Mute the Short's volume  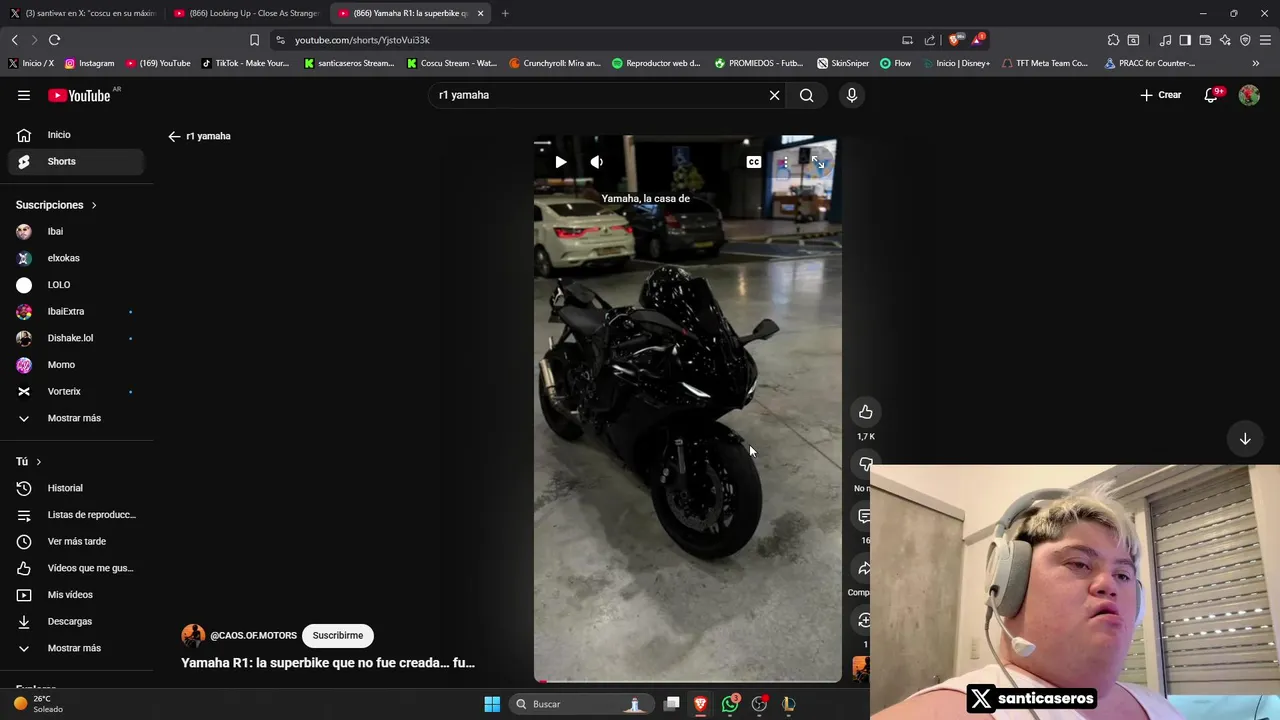pos(597,162)
